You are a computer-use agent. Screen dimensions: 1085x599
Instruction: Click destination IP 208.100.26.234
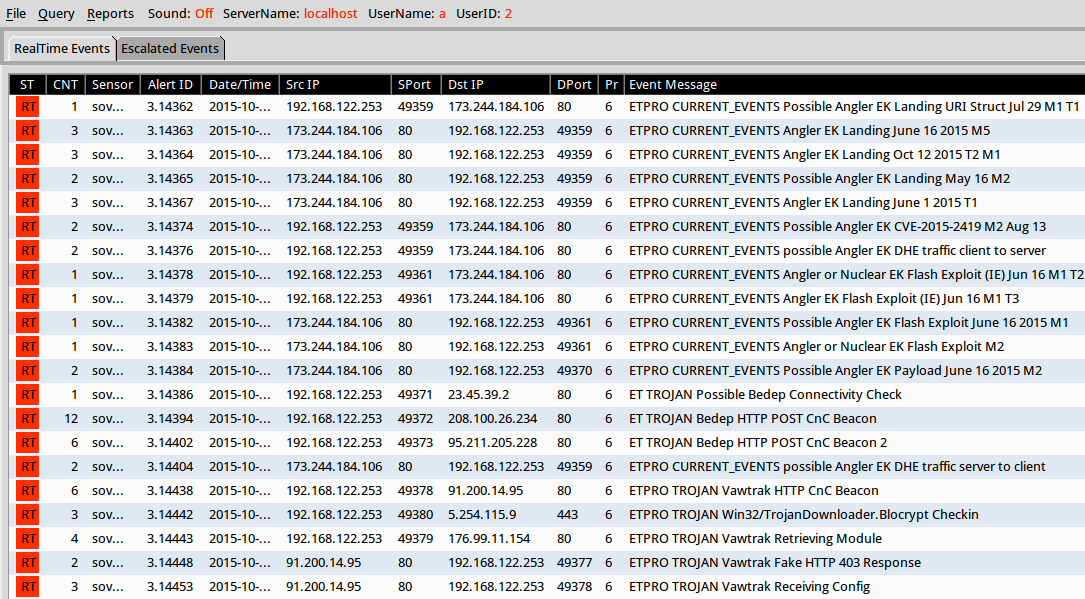(x=492, y=419)
